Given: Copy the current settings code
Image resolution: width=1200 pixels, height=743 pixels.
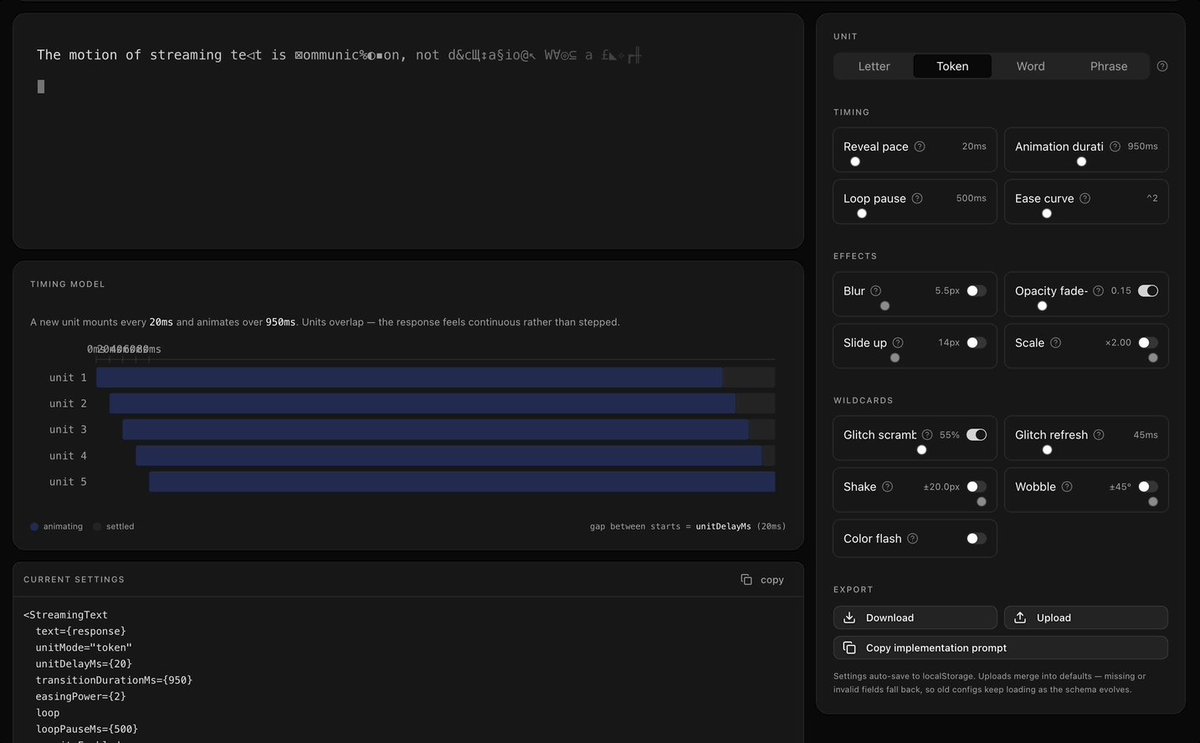Looking at the screenshot, I should click(762, 580).
